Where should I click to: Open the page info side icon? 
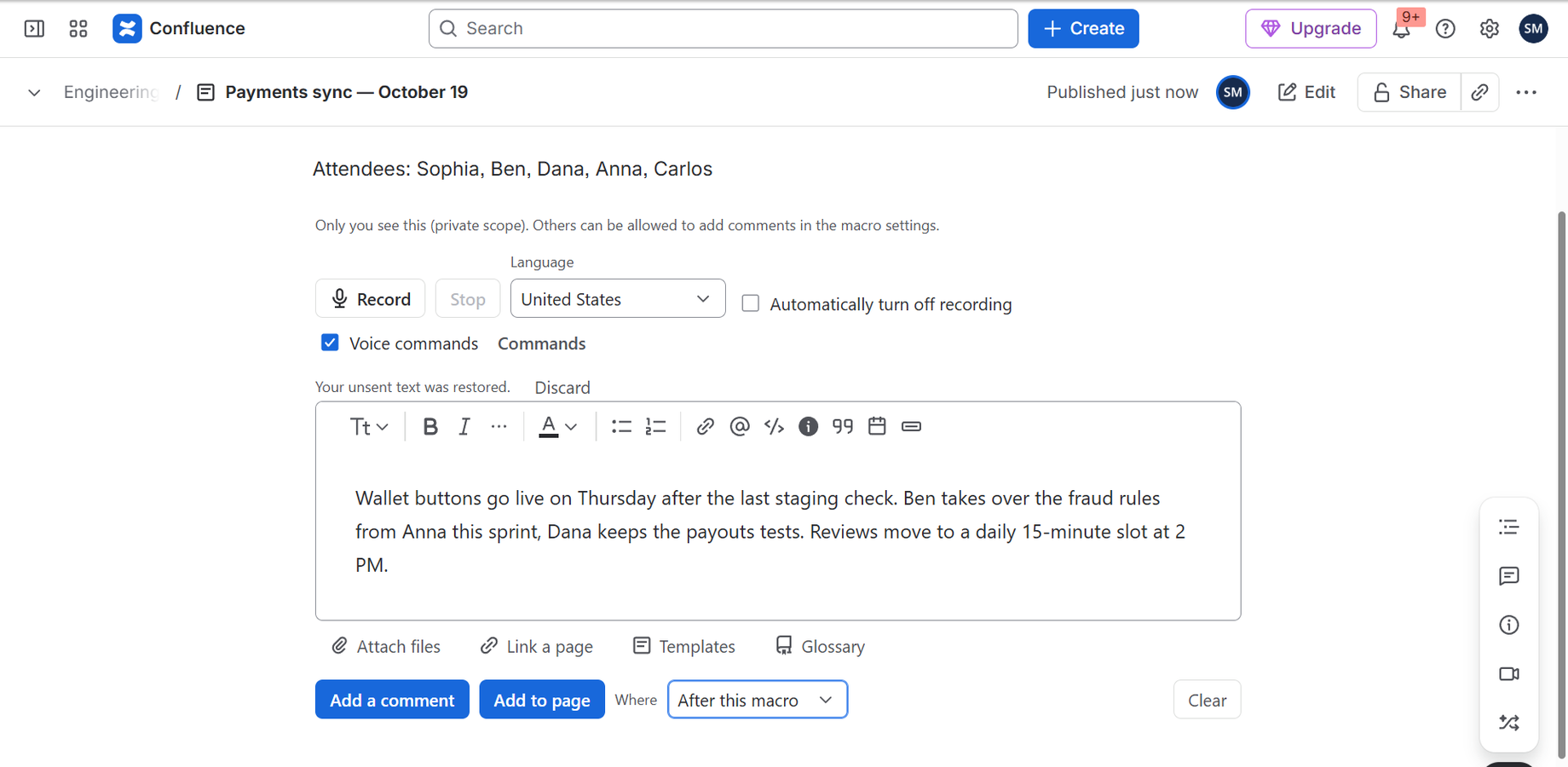click(x=1509, y=625)
